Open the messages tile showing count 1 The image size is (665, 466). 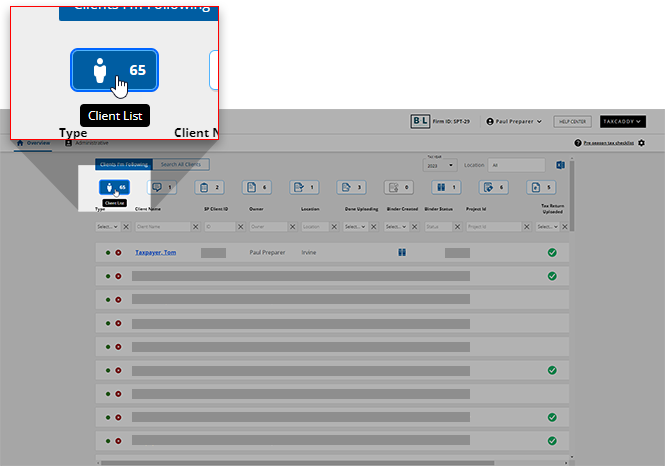pyautogui.click(x=162, y=187)
